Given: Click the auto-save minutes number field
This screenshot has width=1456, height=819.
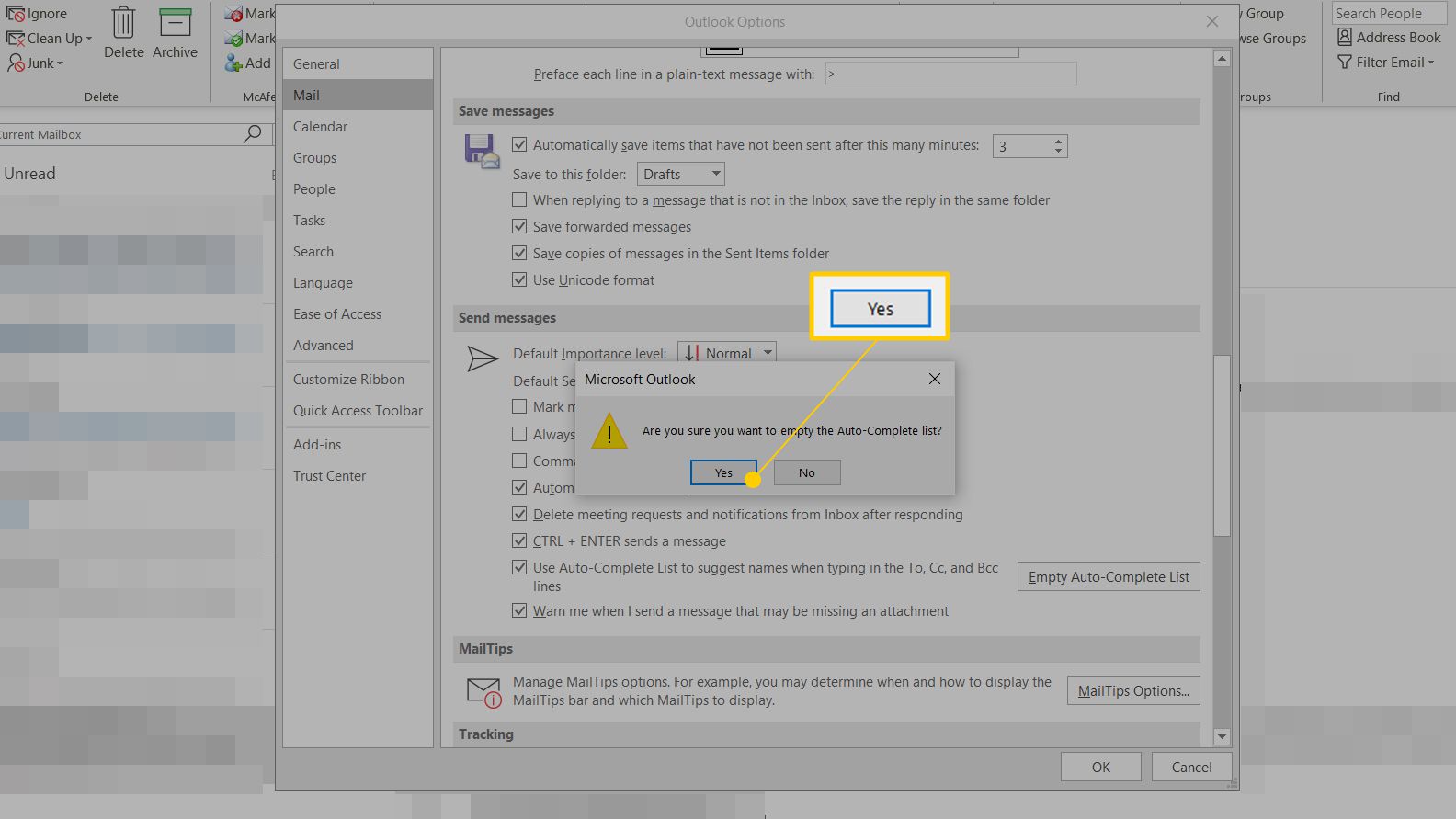Looking at the screenshot, I should pyautogui.click(x=1022, y=146).
